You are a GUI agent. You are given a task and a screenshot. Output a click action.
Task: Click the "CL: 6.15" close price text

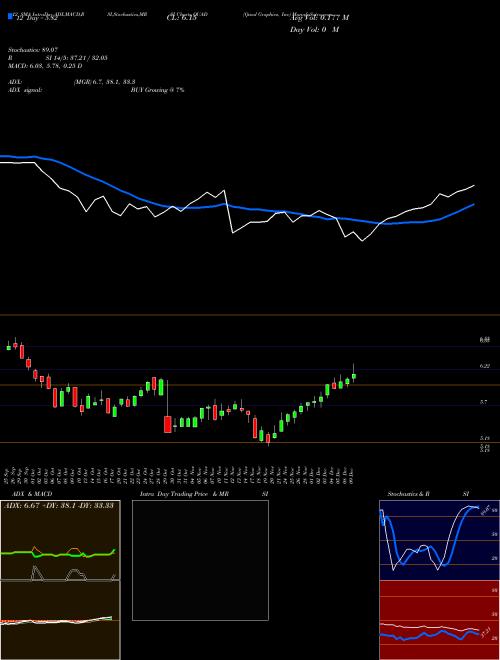(181, 18)
